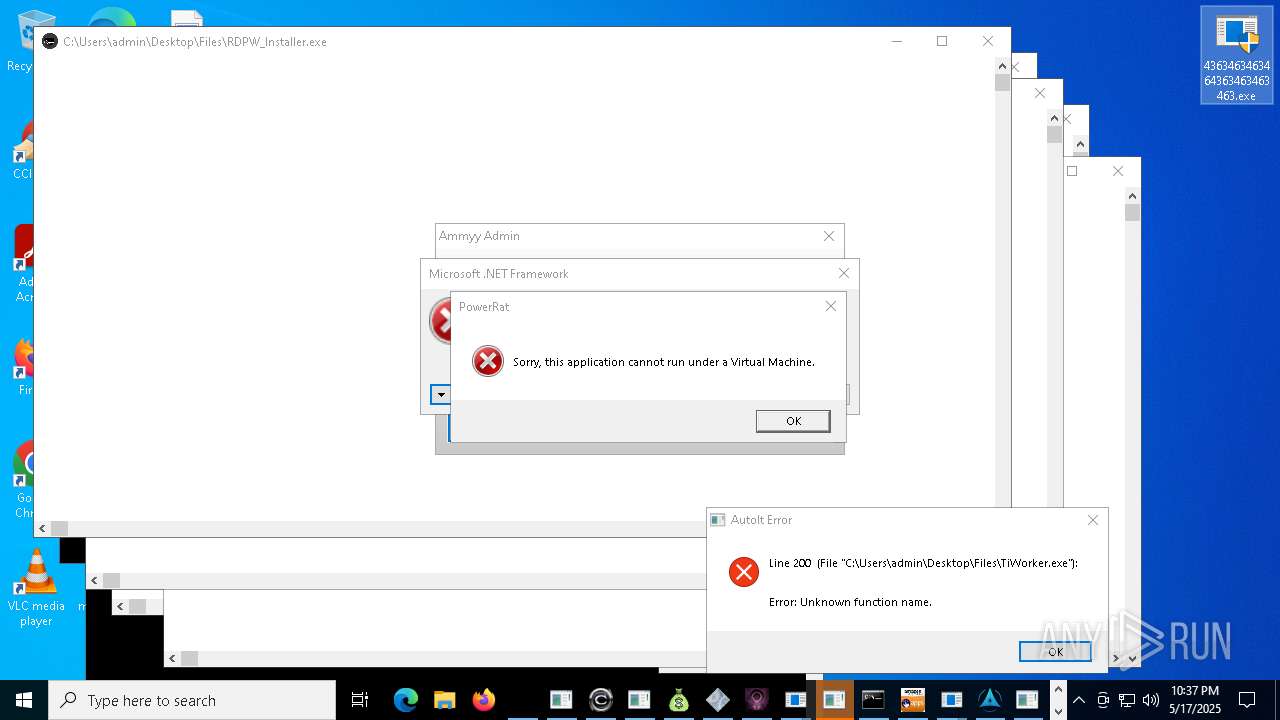This screenshot has width=1280, height=720.
Task: Click OK in the PowerRat dialog
Action: 793,421
